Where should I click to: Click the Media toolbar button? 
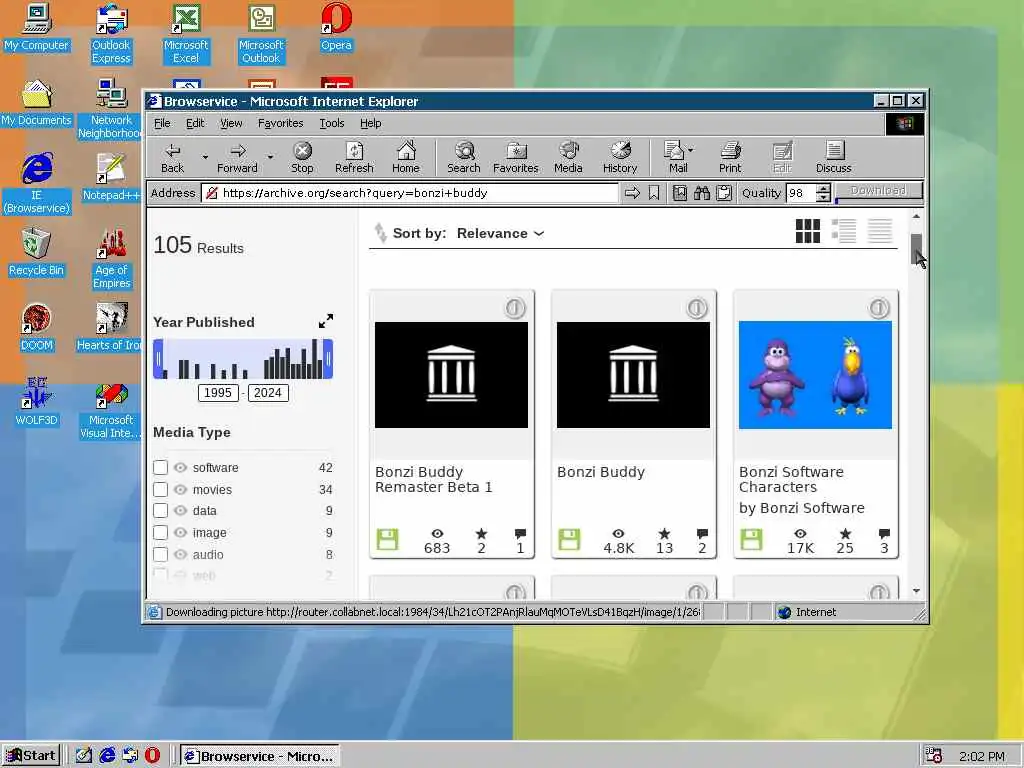pyautogui.click(x=568, y=158)
